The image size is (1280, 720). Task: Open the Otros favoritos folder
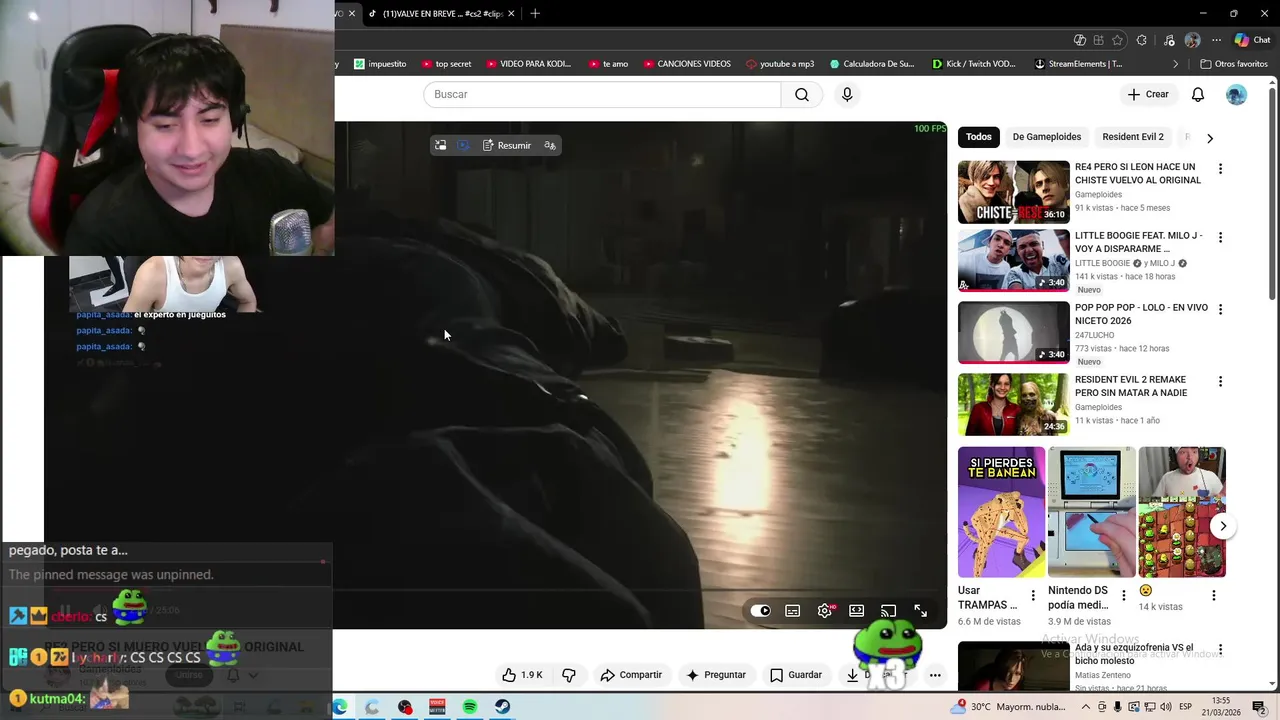tap(1233, 64)
